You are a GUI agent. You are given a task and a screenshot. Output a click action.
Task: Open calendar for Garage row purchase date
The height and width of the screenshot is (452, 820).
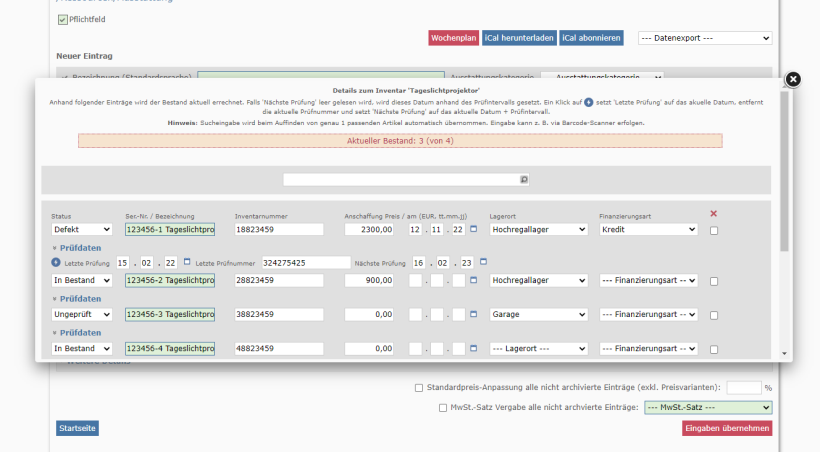(x=474, y=314)
